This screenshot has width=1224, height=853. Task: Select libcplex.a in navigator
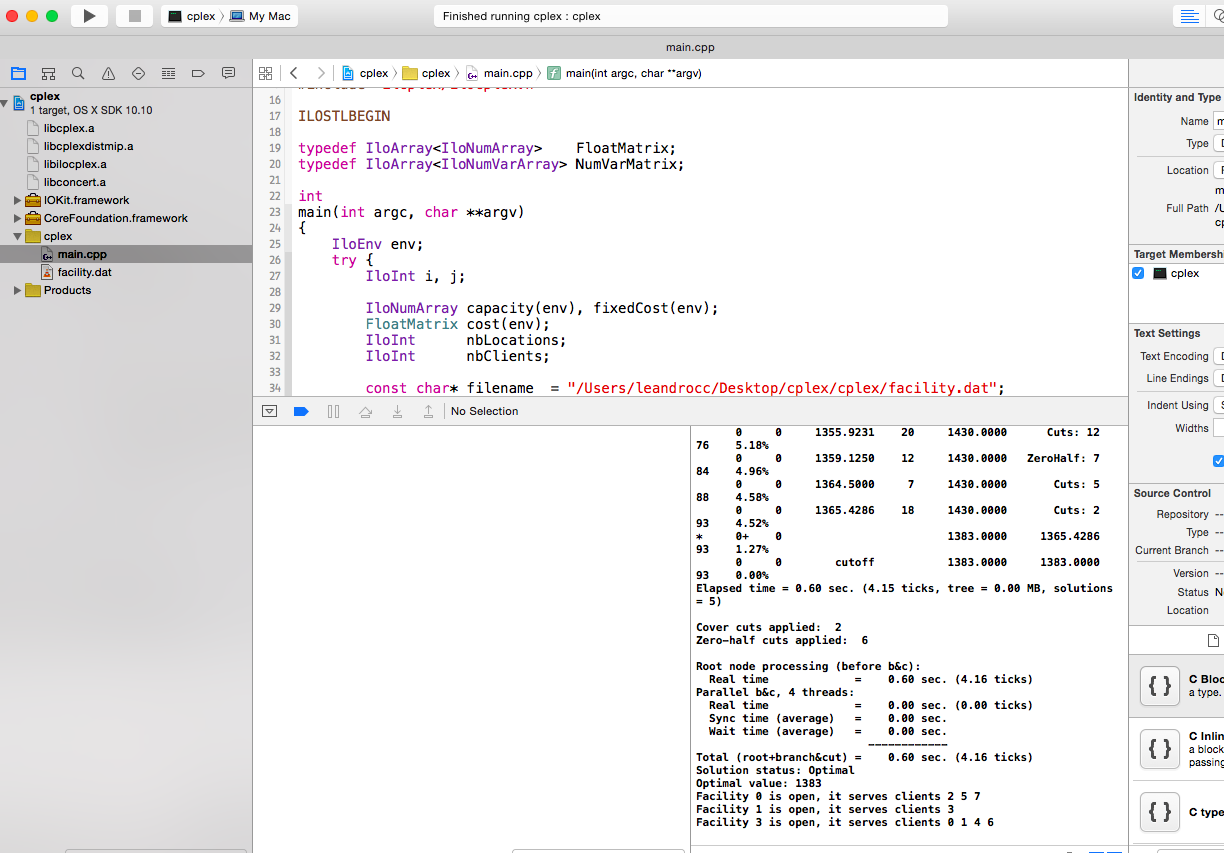(x=69, y=128)
